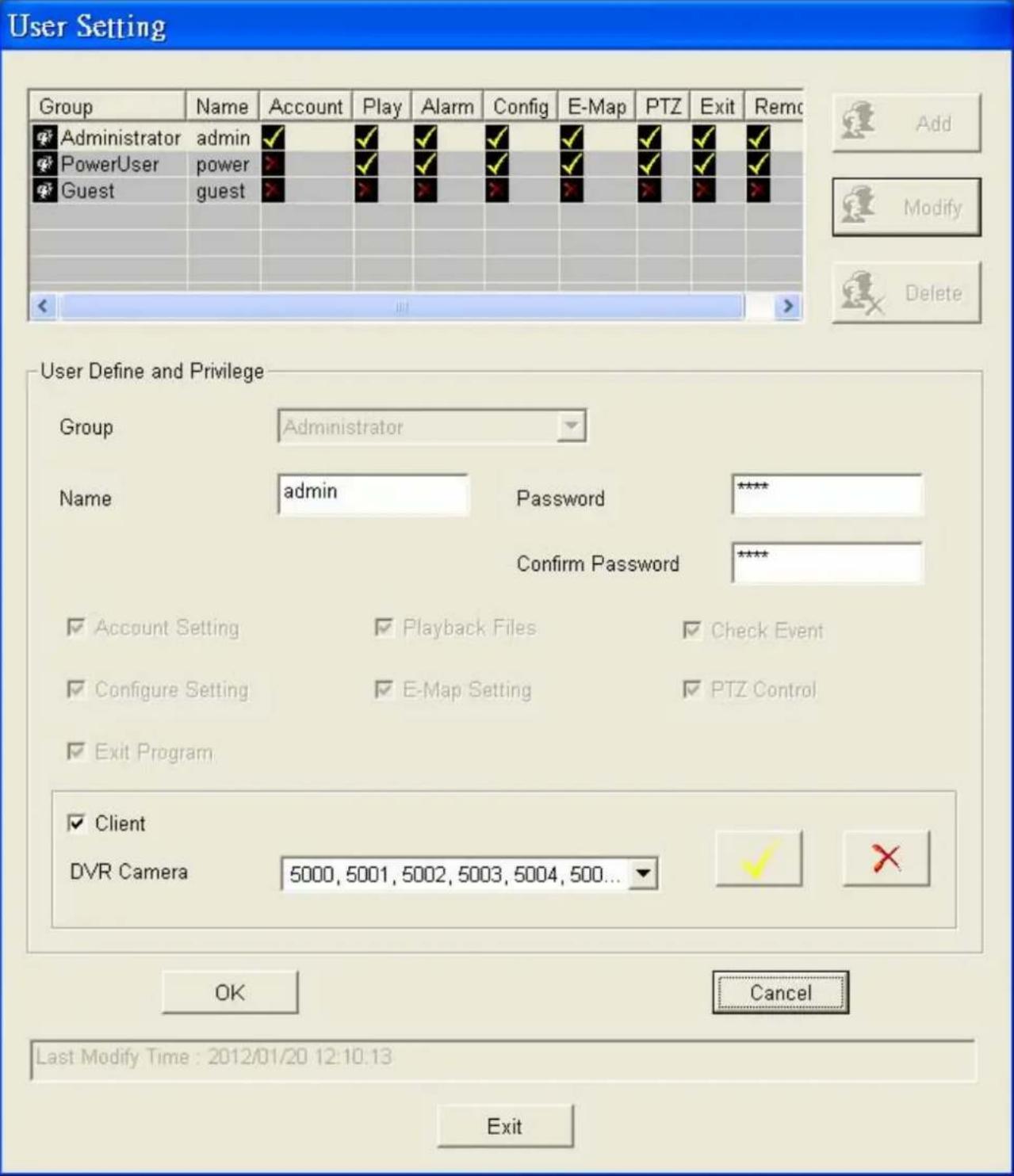Toggle the Exit Program checkbox
This screenshot has width=1014, height=1176.
(x=76, y=751)
